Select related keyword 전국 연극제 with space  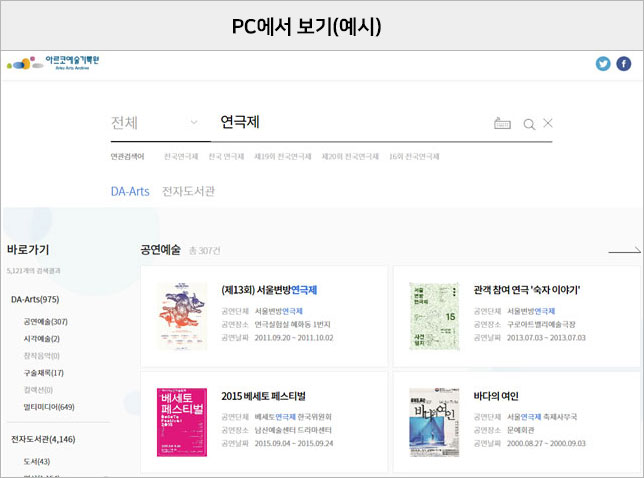point(226,156)
